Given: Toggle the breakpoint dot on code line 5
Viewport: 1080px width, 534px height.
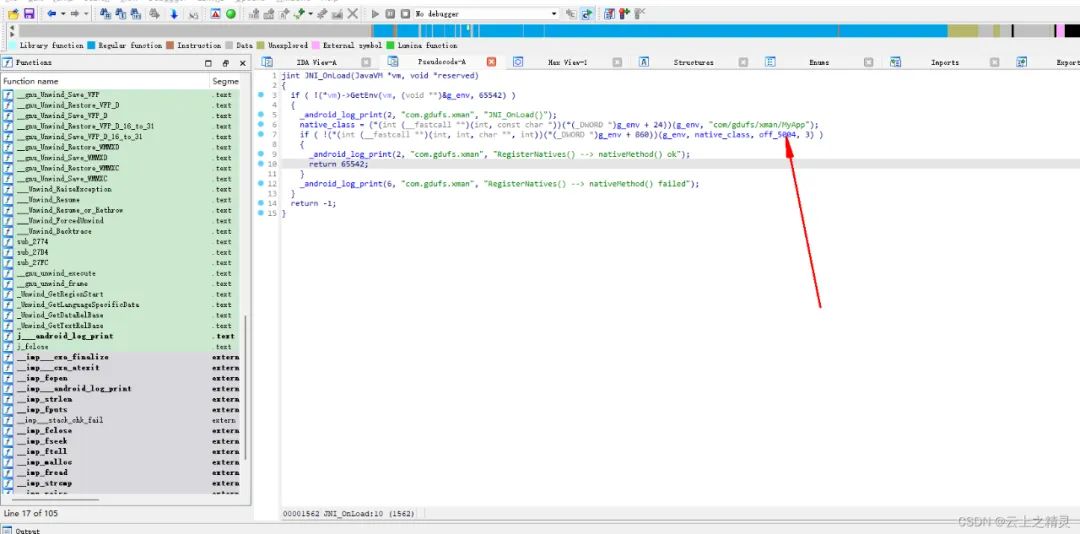Looking at the screenshot, I should pos(261,114).
